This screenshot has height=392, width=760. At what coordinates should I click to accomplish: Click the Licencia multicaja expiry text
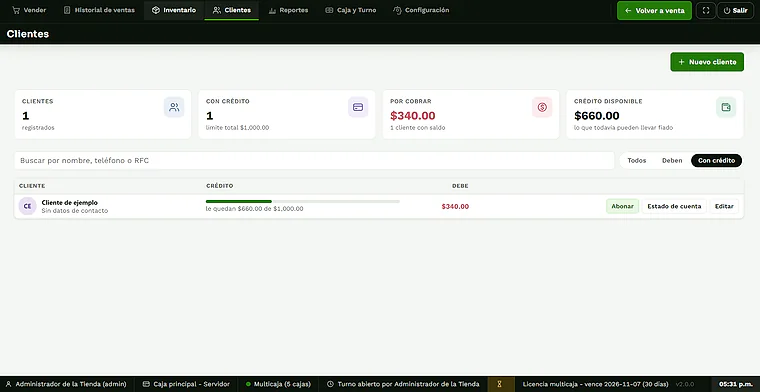(x=597, y=384)
